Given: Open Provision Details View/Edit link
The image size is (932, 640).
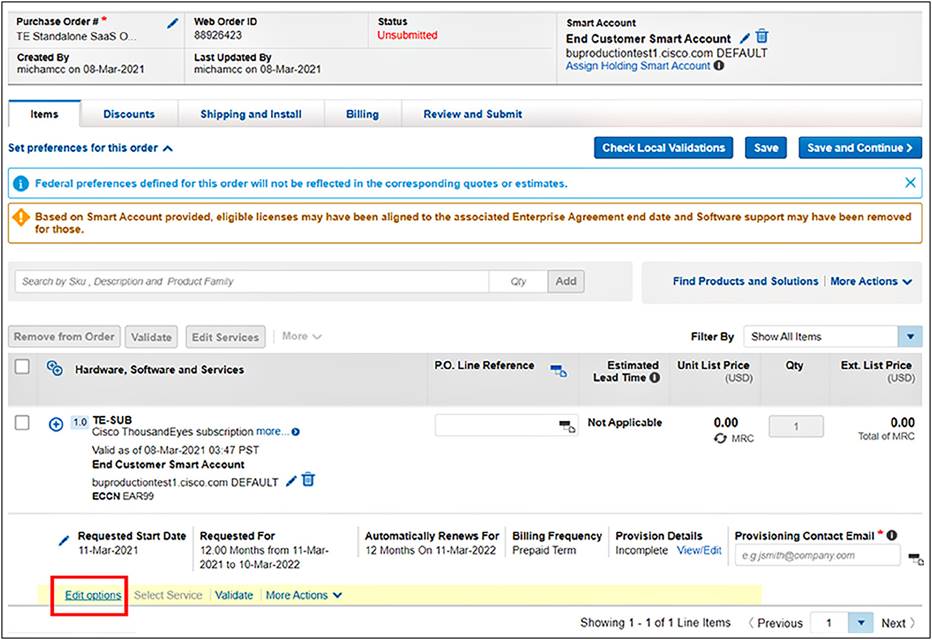Looking at the screenshot, I should tap(699, 550).
